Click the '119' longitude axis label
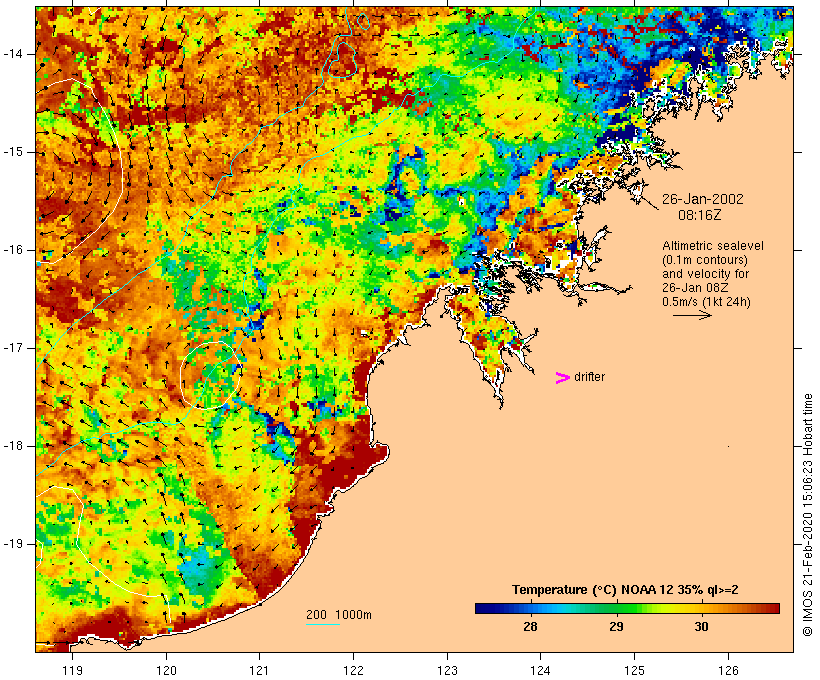Viewport: 820px width, 680px height. pos(72,671)
